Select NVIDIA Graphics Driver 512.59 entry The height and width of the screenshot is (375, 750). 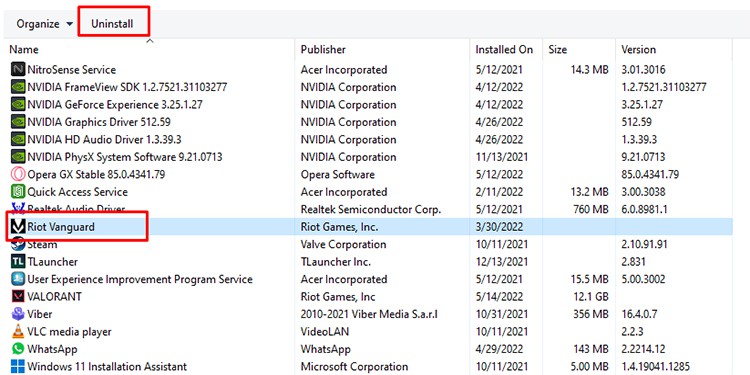[x=99, y=122]
